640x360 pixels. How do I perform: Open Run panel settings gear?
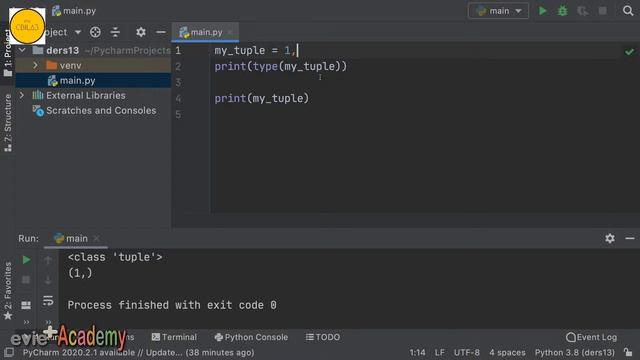coord(610,238)
